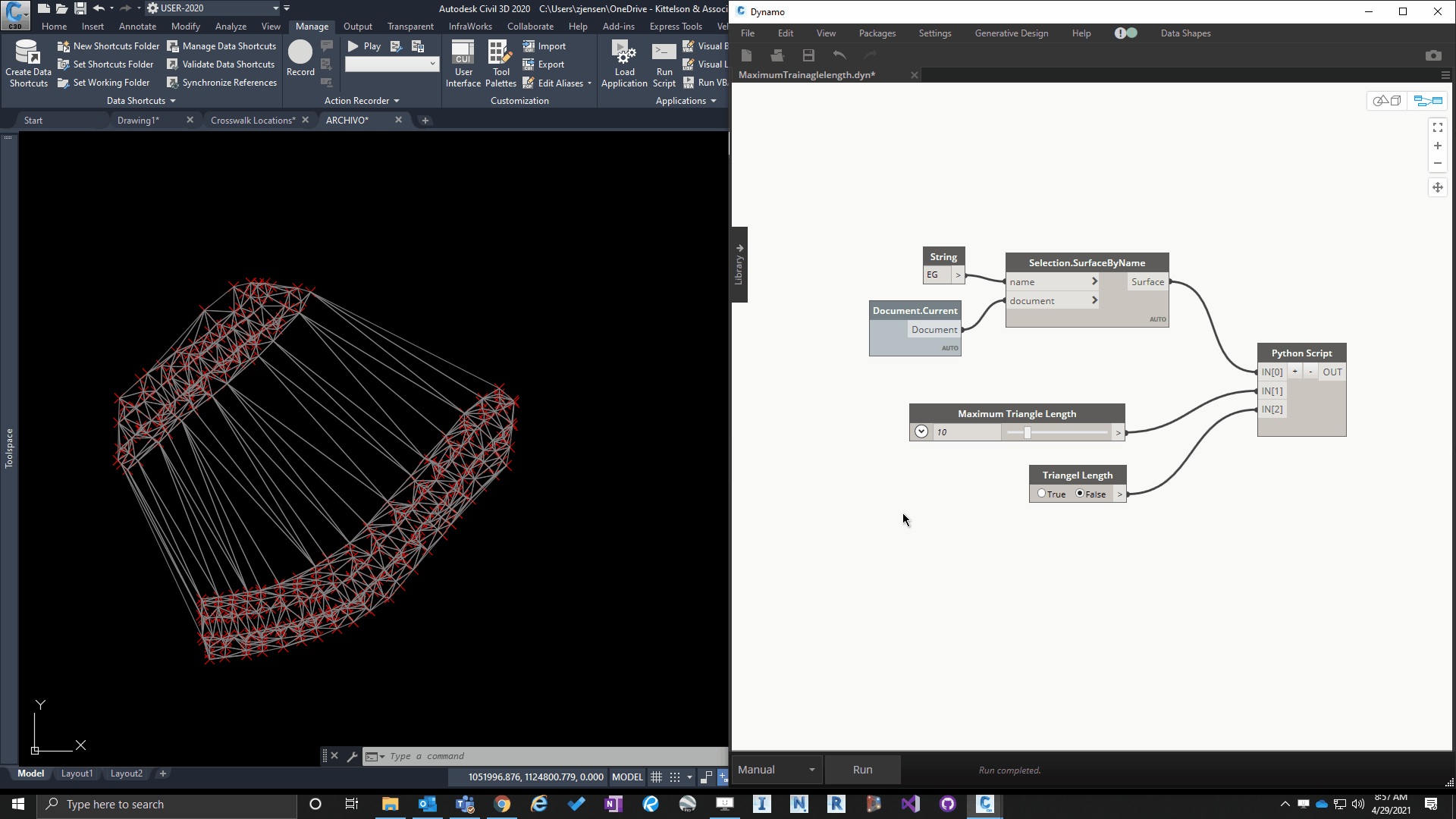The width and height of the screenshot is (1456, 819).
Task: Open the Packages menu in Dynamo
Action: [x=877, y=33]
